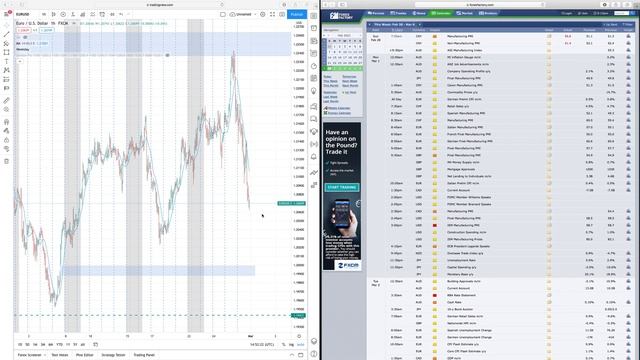Click the blue Publish button
This screenshot has width=640, height=360.
click(297, 14)
